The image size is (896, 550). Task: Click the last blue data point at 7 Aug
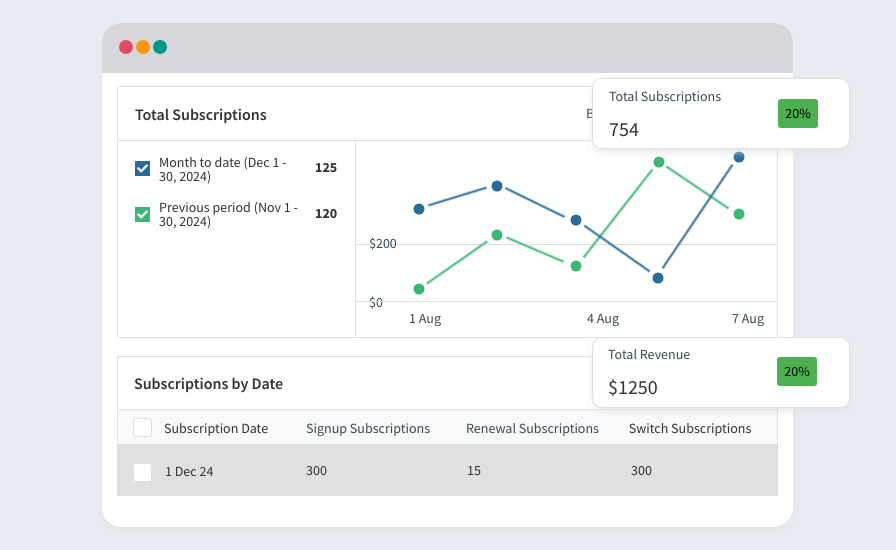point(739,157)
